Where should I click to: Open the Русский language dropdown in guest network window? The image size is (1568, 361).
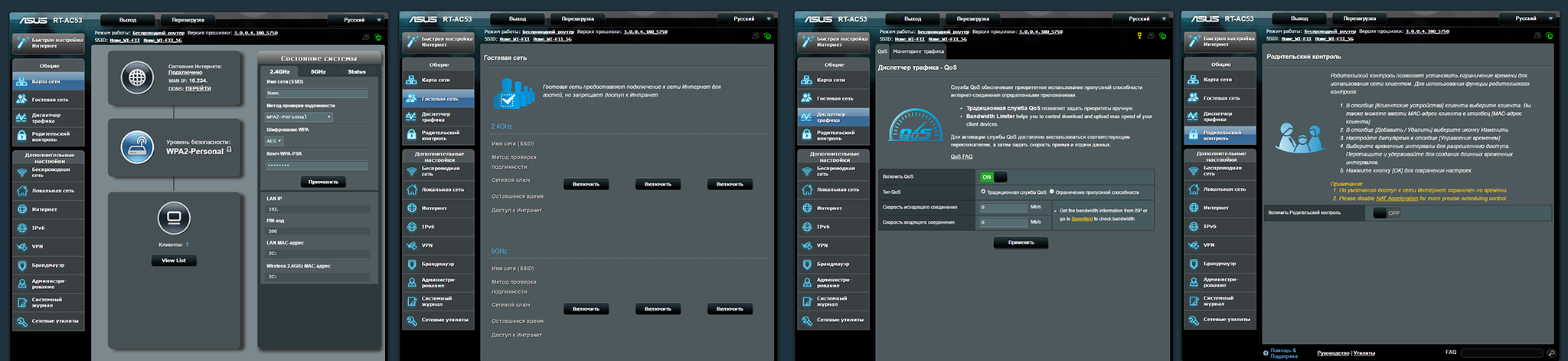(x=744, y=18)
